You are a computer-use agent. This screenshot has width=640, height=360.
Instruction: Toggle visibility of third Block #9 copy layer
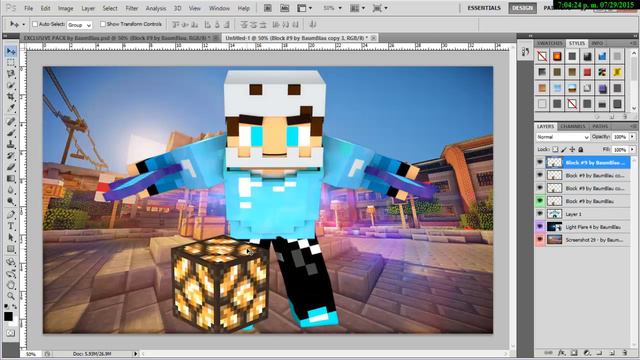point(540,188)
